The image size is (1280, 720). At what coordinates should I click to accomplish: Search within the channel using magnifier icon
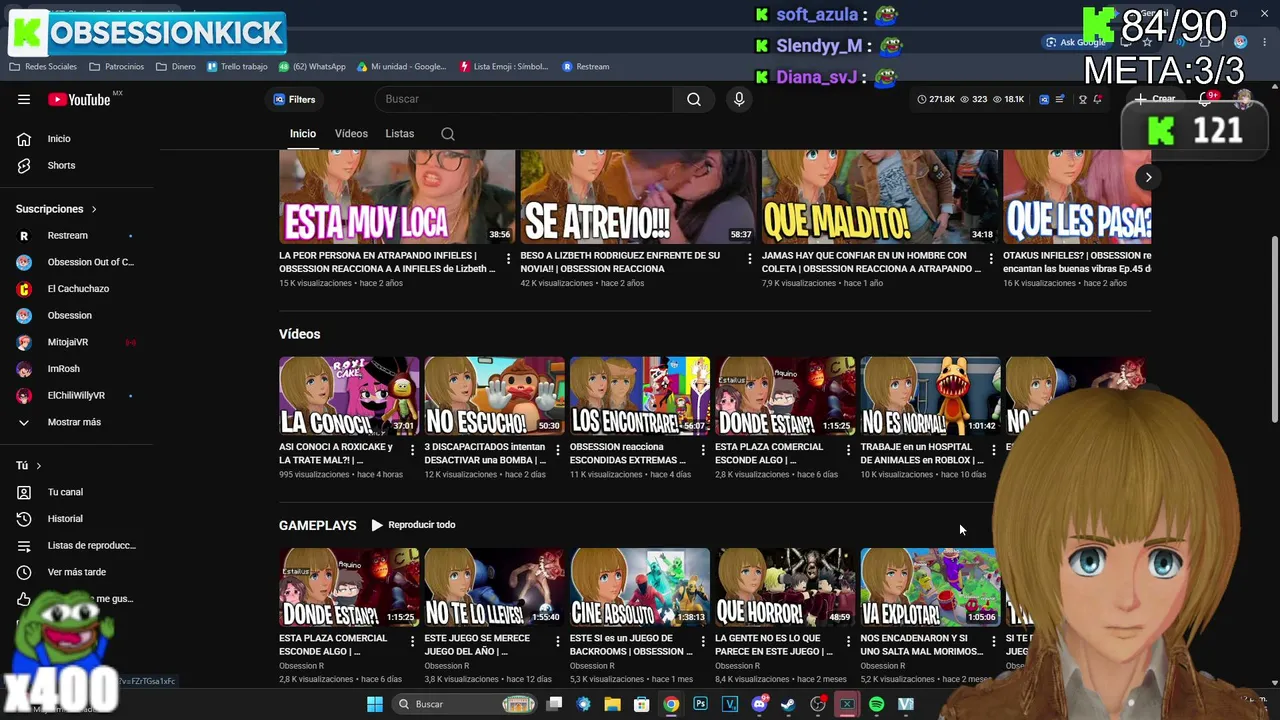tap(448, 134)
